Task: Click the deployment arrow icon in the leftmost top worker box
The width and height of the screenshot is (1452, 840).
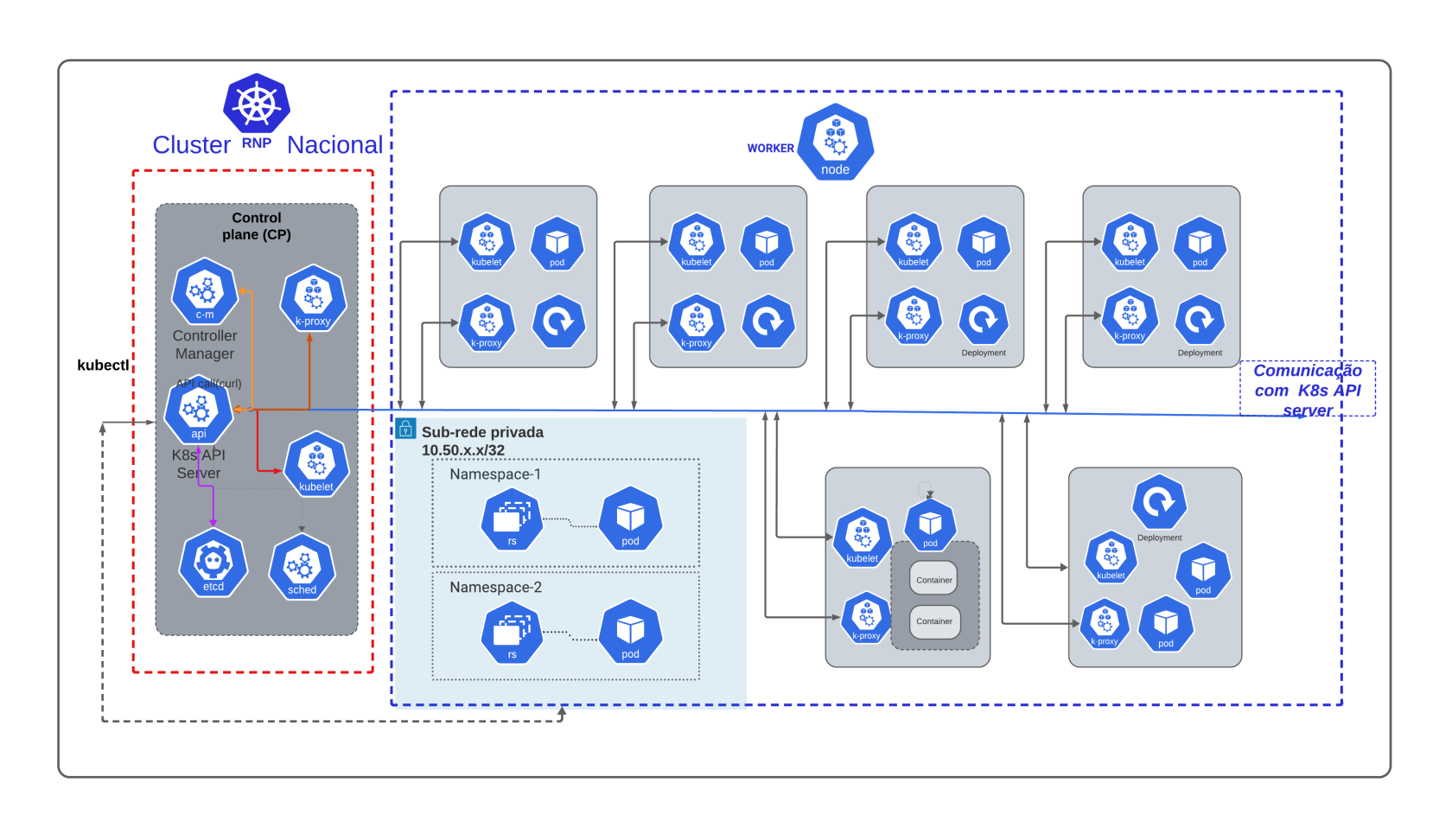Action: (558, 322)
